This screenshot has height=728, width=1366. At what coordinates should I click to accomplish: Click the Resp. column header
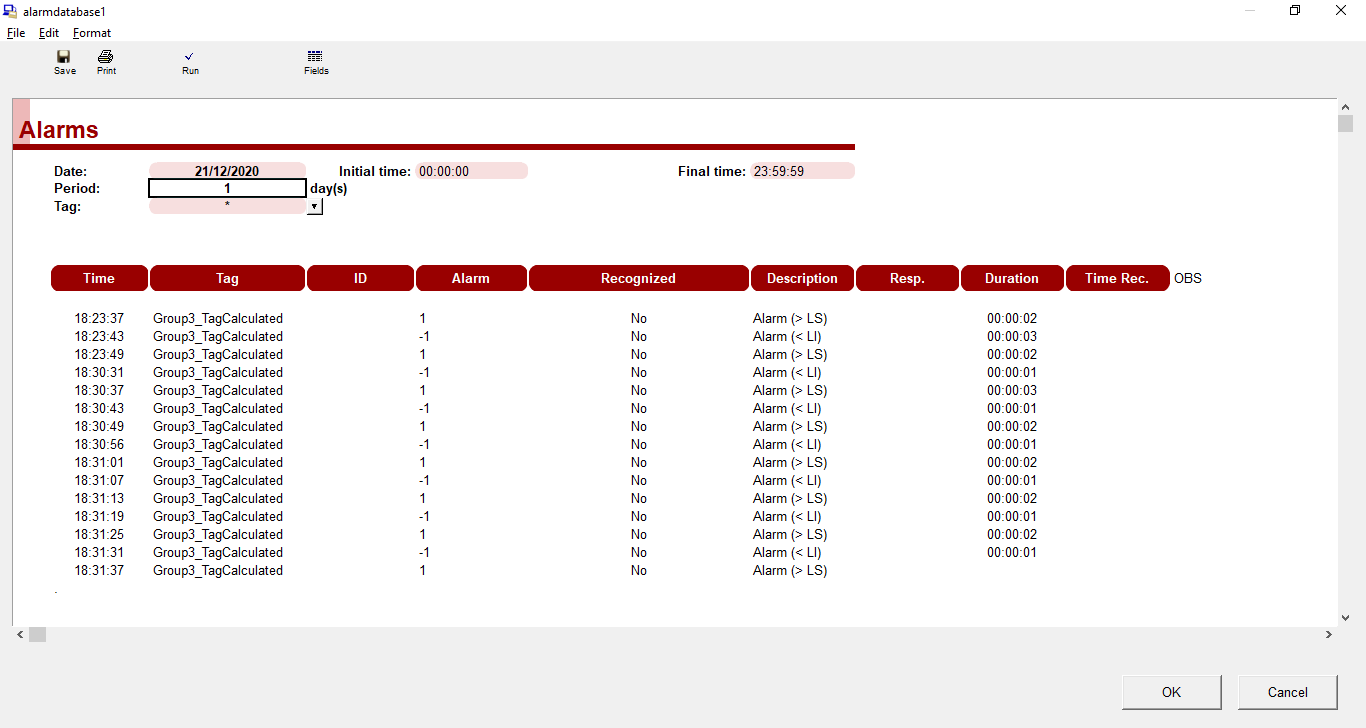(x=907, y=278)
